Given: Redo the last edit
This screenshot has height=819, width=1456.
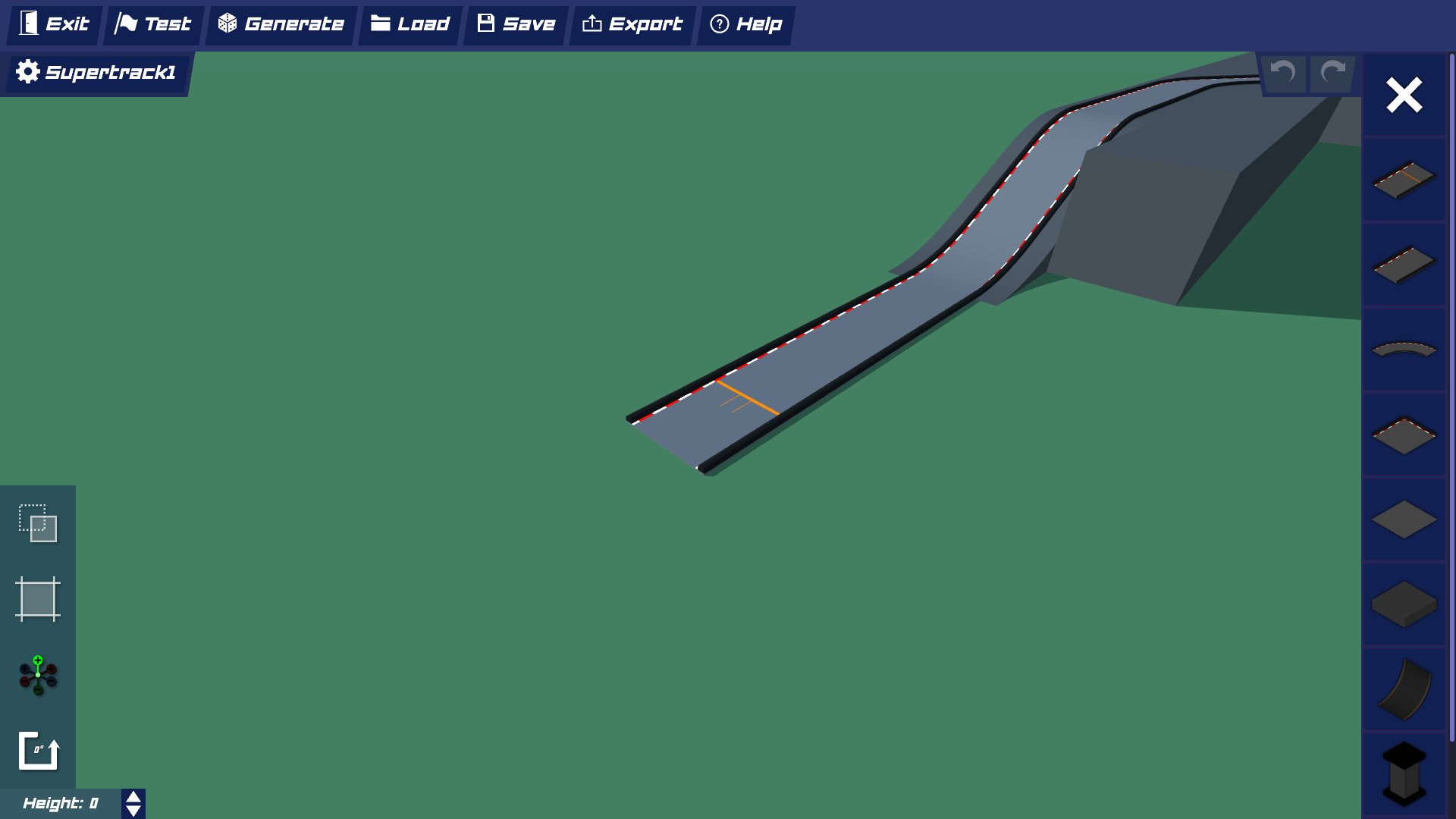Looking at the screenshot, I should click(x=1331, y=73).
